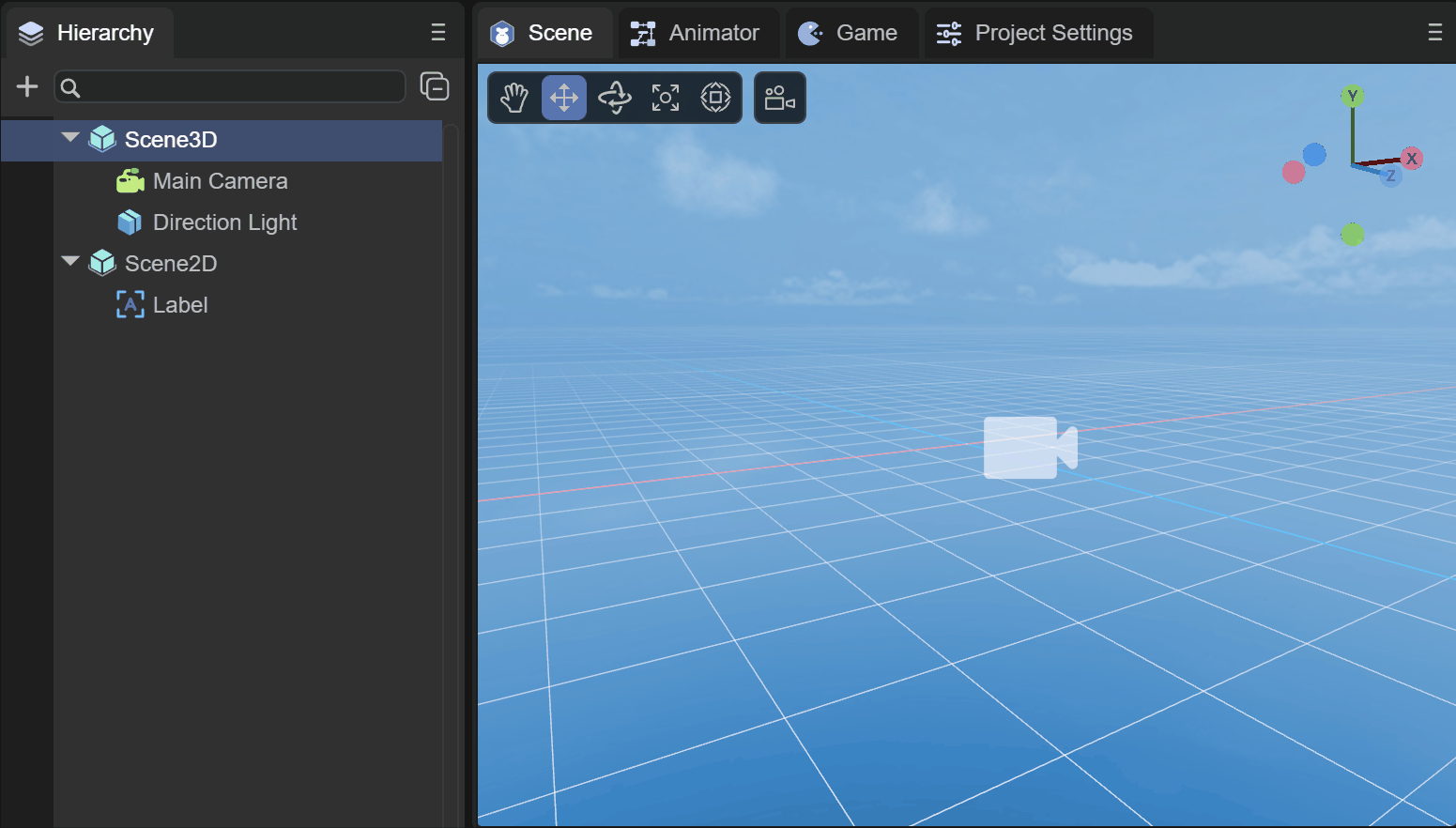Open the Project Settings tab
Screen dimensions: 1456x828
[1035, 33]
